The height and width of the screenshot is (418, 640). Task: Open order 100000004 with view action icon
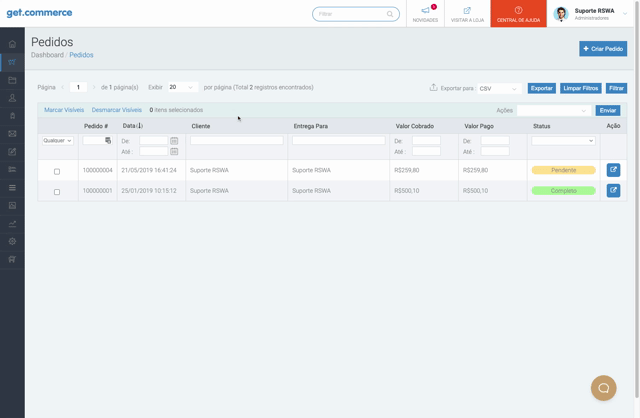tap(613, 170)
